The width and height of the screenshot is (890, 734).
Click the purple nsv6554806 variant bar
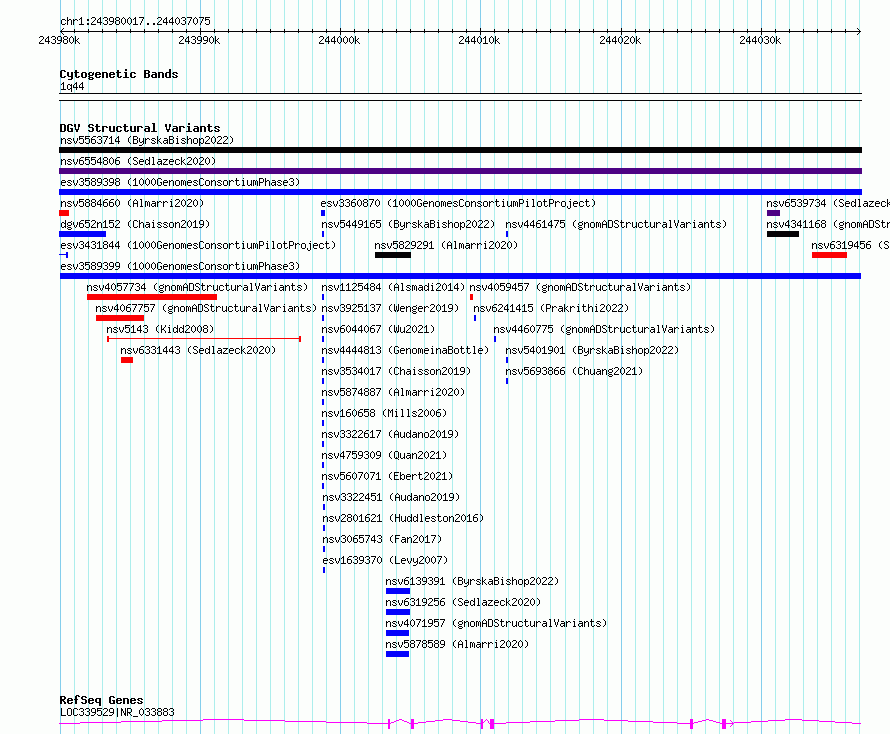460,171
